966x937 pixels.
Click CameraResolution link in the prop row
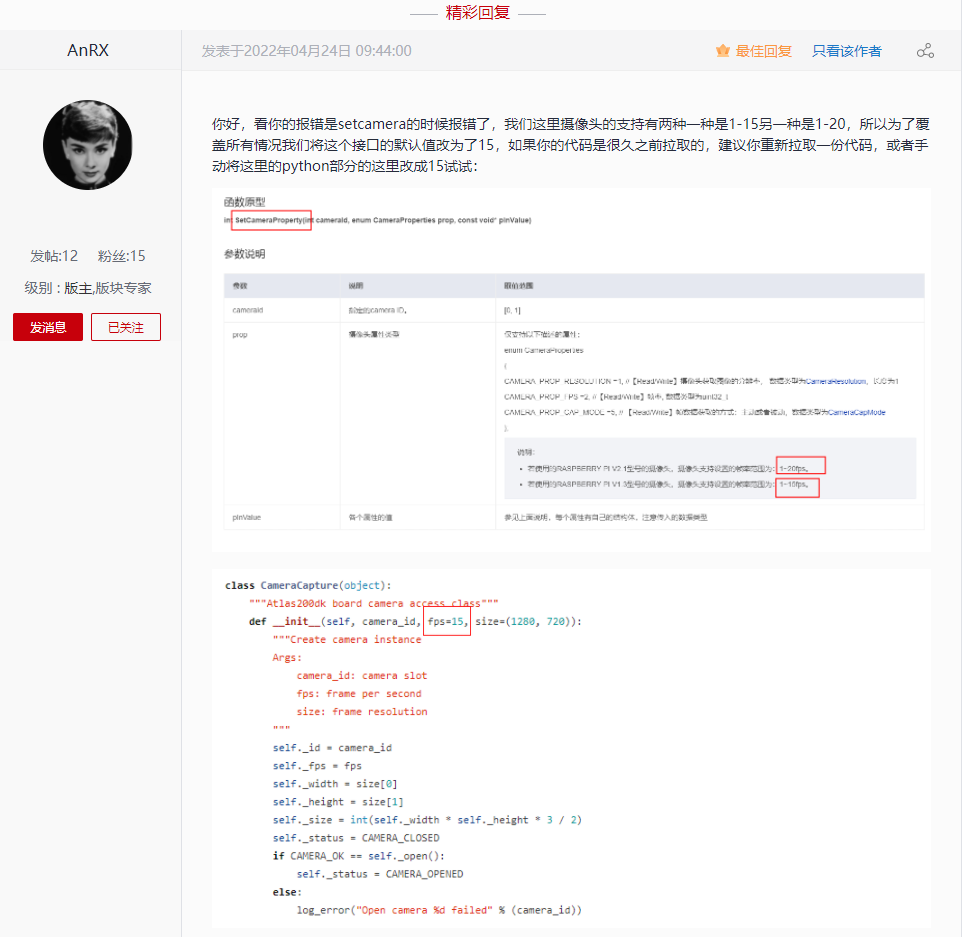point(835,381)
